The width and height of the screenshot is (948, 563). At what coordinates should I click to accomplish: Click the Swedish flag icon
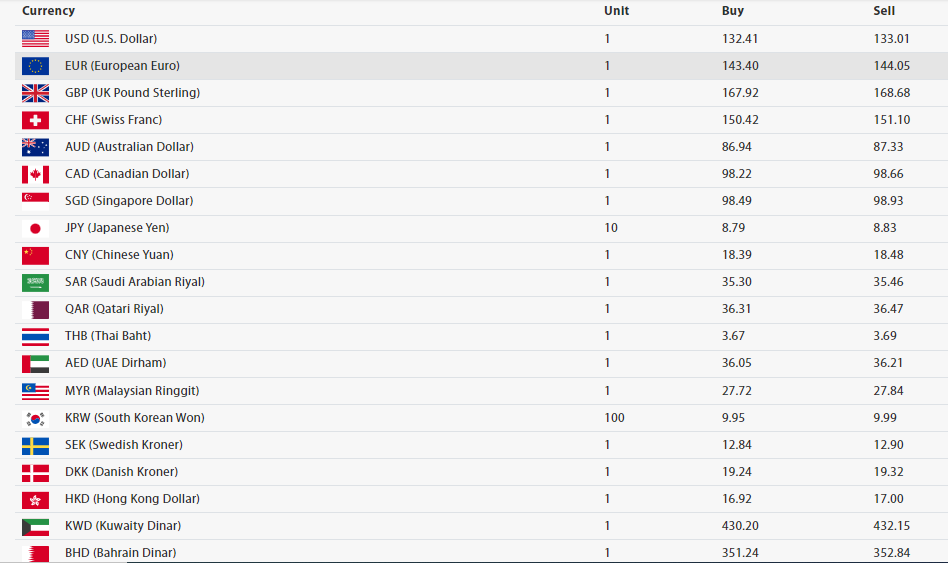tap(35, 445)
